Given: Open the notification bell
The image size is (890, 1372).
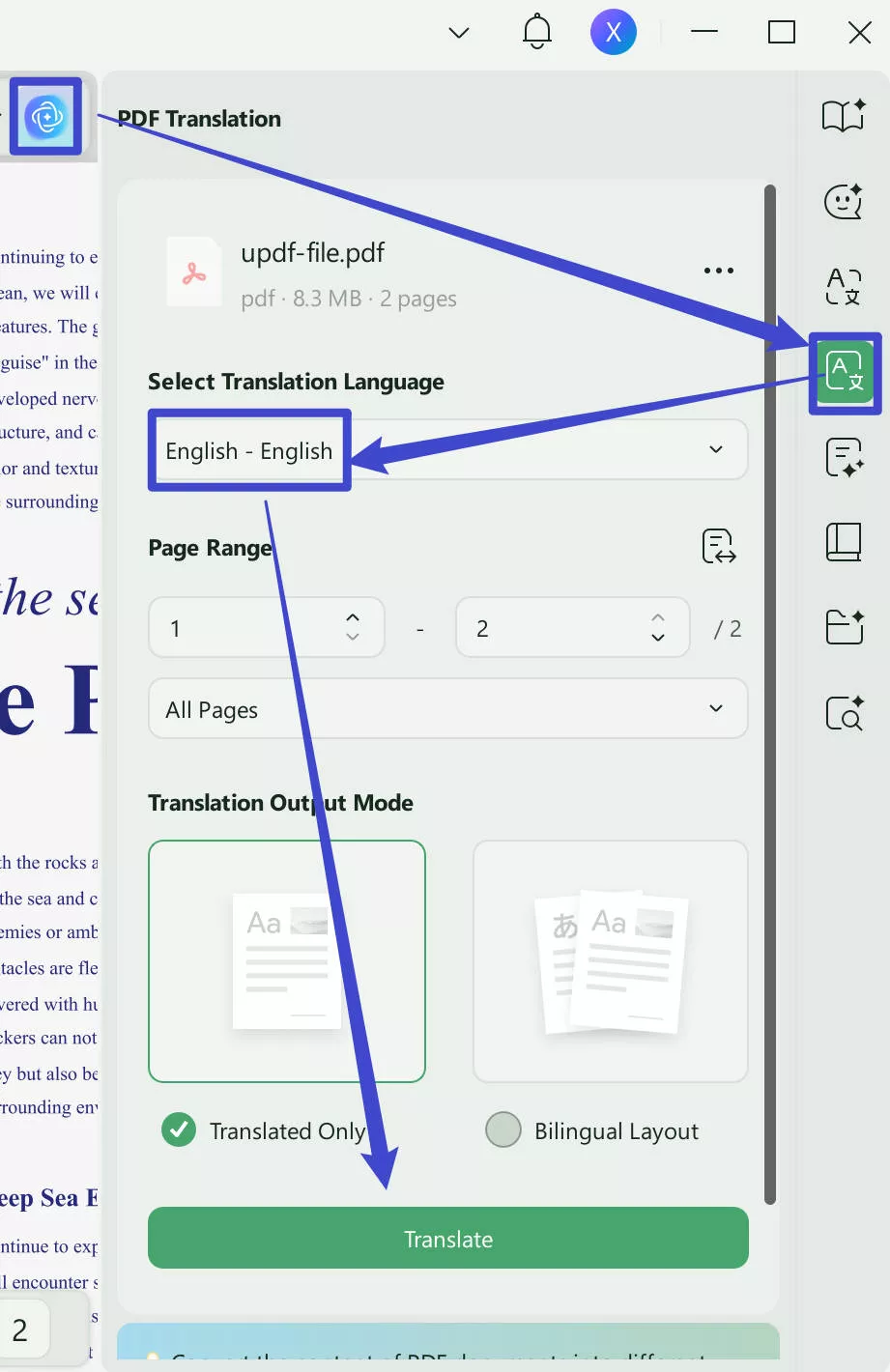Looking at the screenshot, I should point(536,31).
